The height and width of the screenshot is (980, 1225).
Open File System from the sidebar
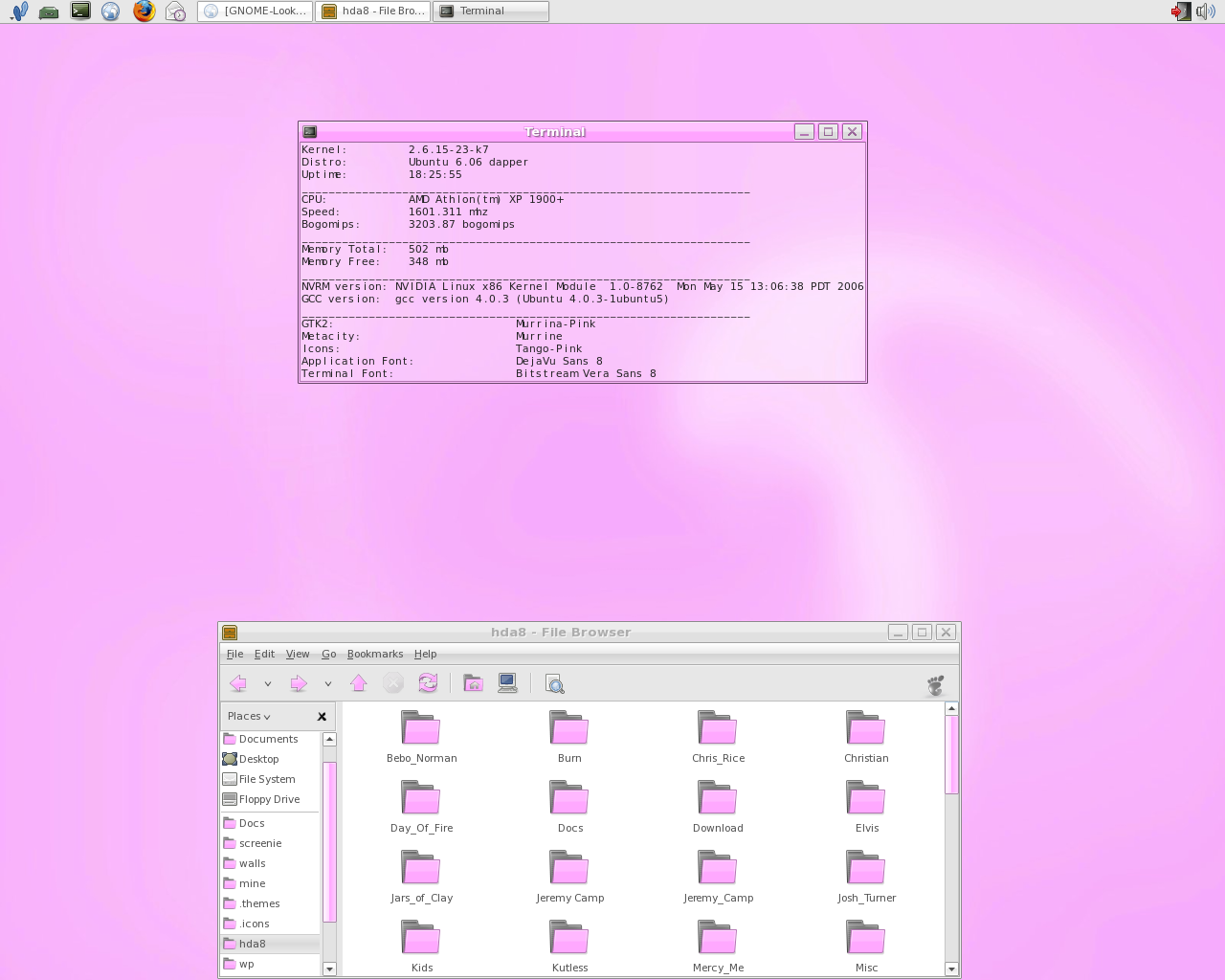pyautogui.click(x=258, y=779)
